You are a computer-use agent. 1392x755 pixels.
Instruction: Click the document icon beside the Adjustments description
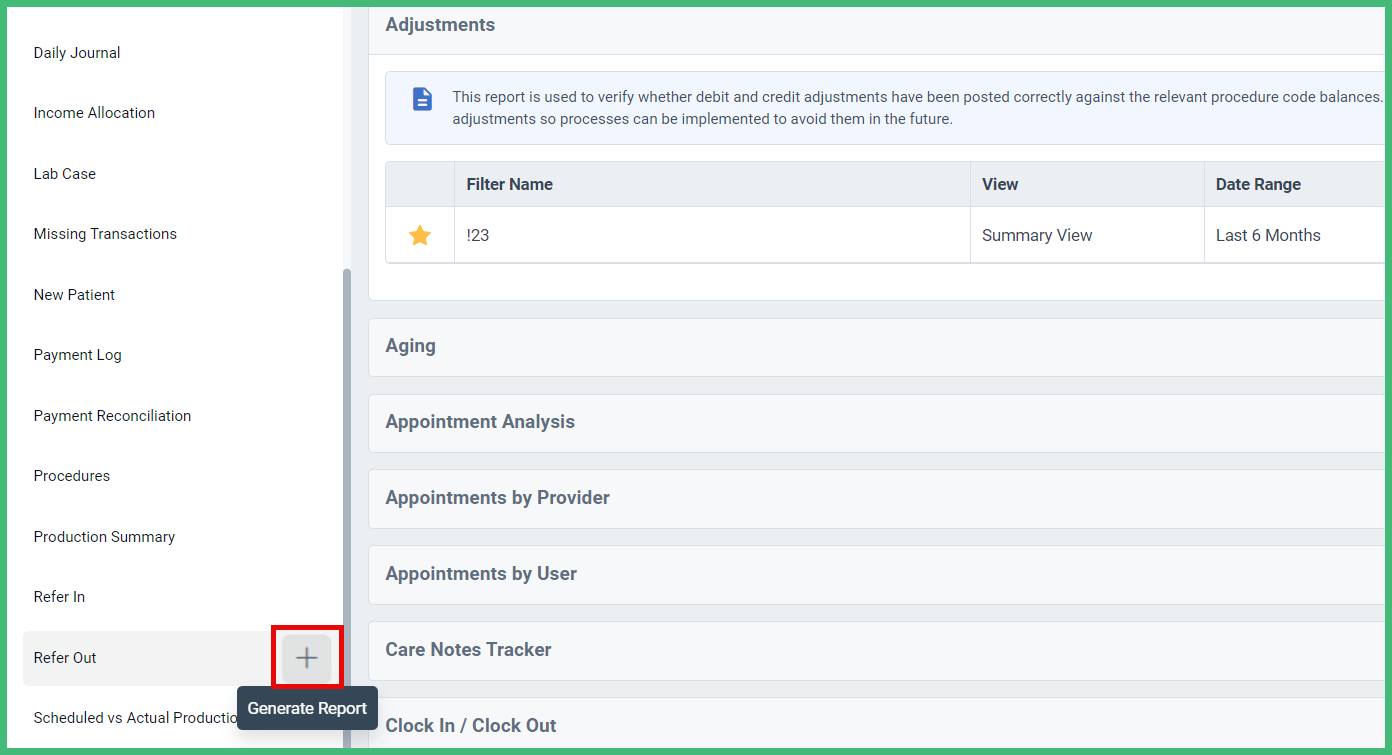422,98
